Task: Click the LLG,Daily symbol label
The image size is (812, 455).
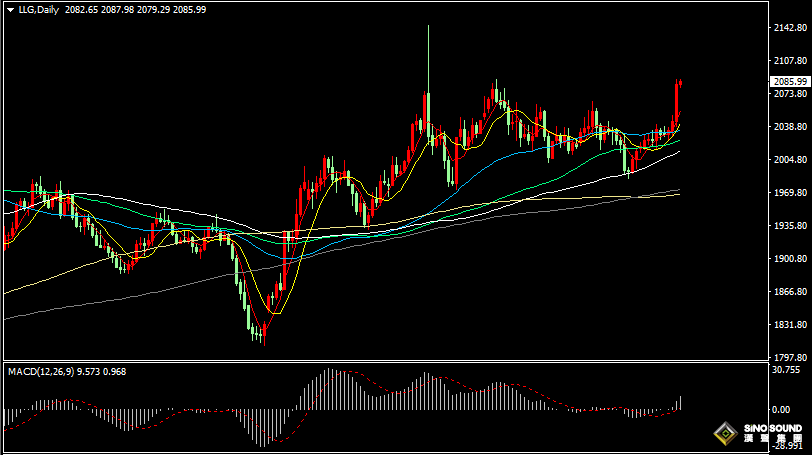Action: (x=38, y=9)
